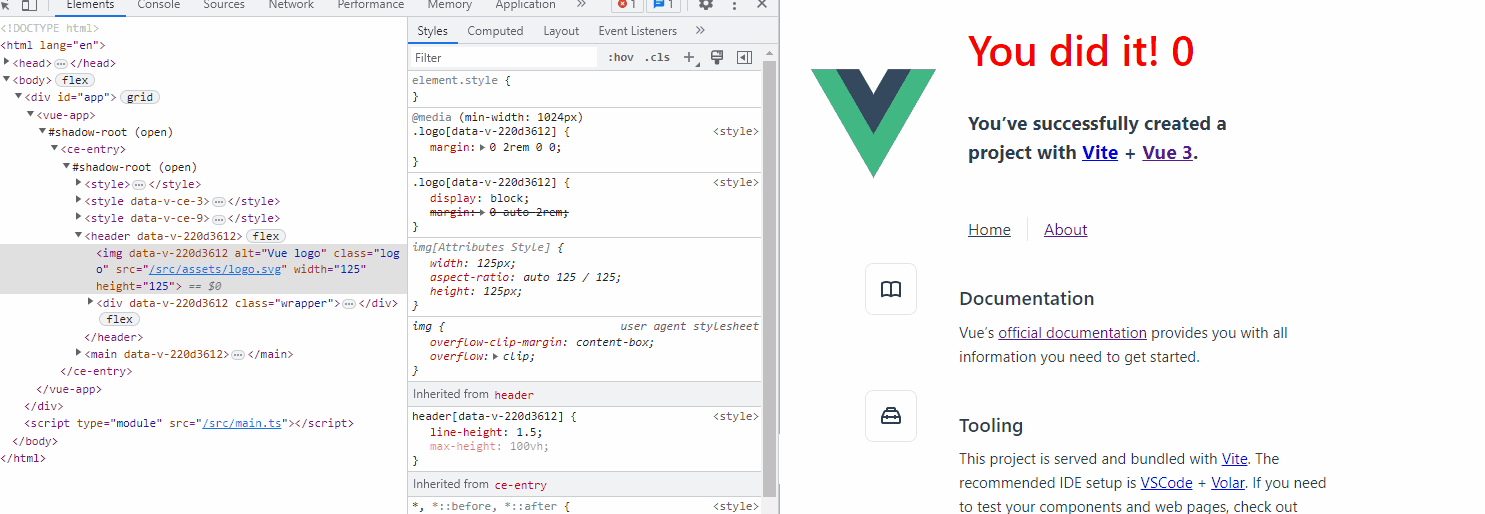Expand the main data-v-220d3612 node

(79, 353)
